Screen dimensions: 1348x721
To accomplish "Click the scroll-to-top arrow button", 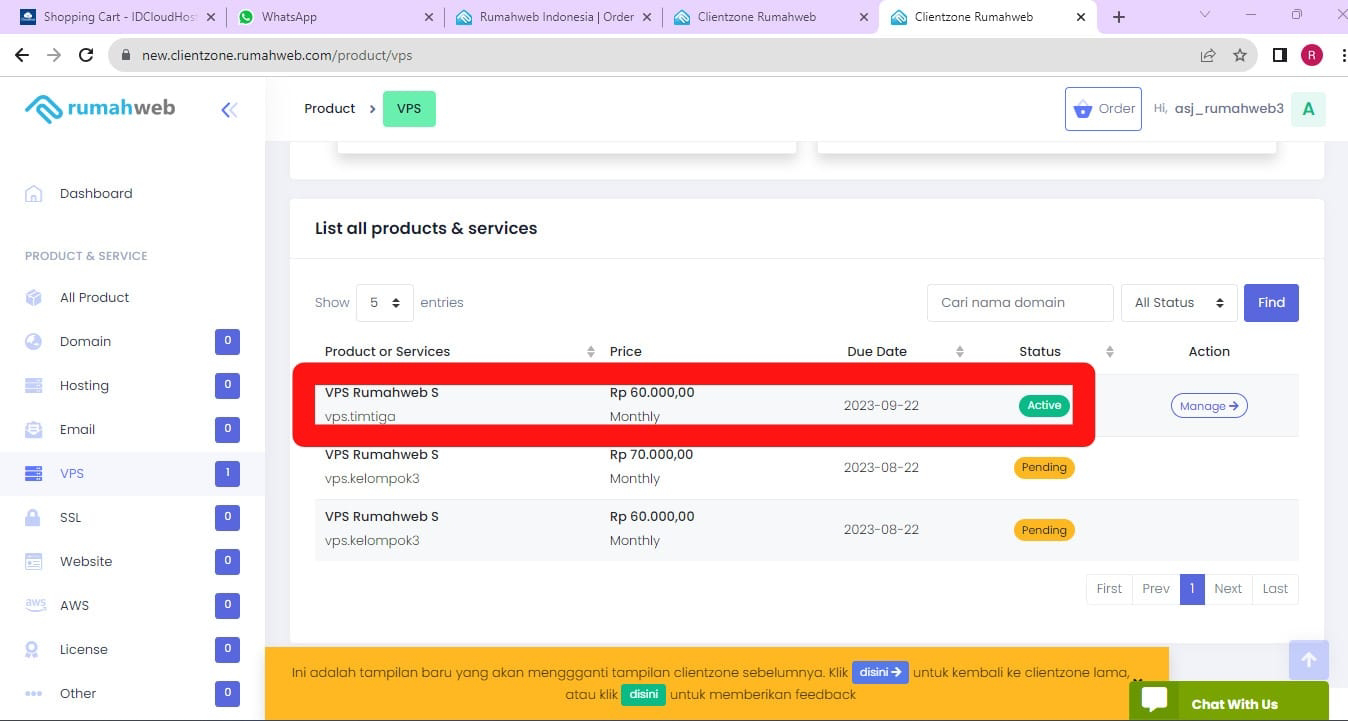I will (1309, 660).
